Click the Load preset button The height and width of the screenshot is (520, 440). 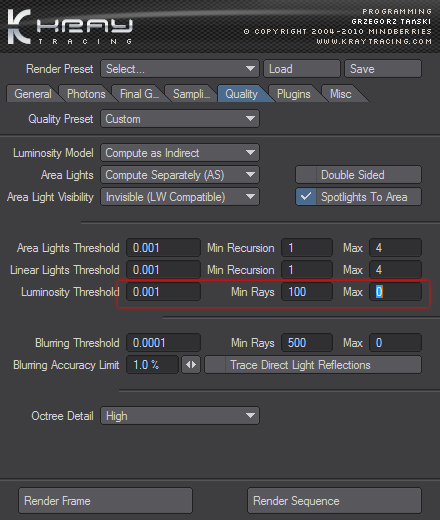pyautogui.click(x=302, y=69)
